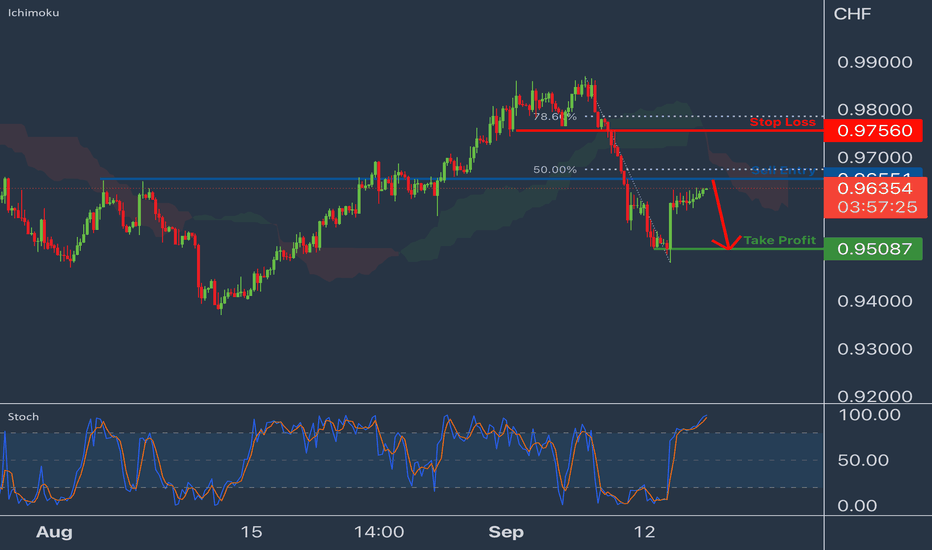
Task: Click the 14:00 time axis label
Action: [x=379, y=532]
